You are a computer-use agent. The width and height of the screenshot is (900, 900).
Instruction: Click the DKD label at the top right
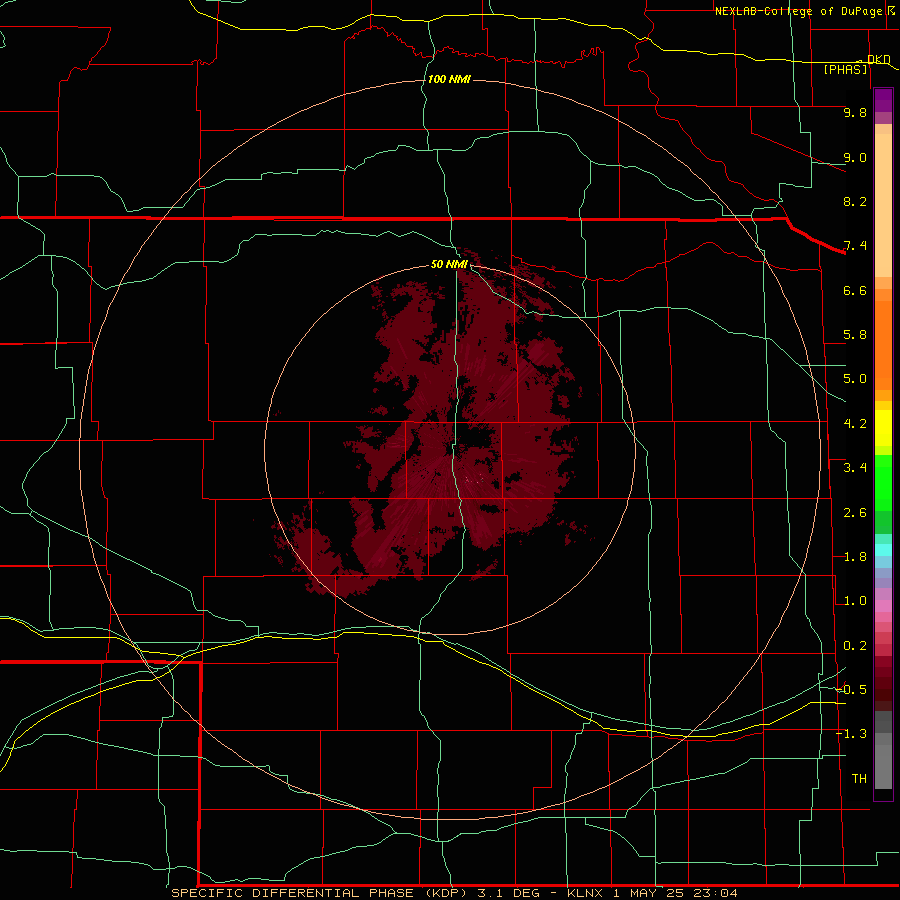click(x=879, y=59)
